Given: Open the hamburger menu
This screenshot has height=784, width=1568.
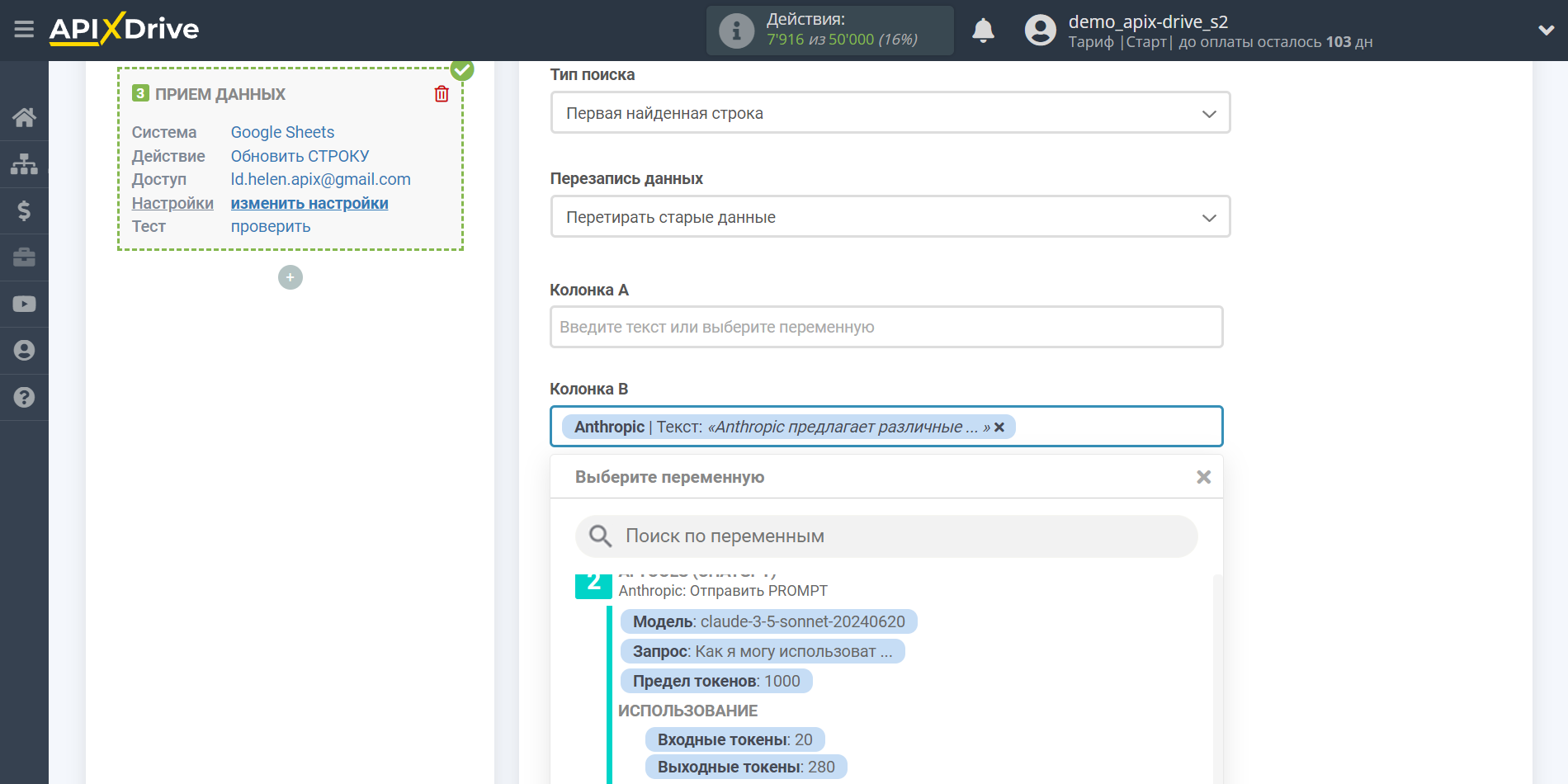Looking at the screenshot, I should [24, 30].
